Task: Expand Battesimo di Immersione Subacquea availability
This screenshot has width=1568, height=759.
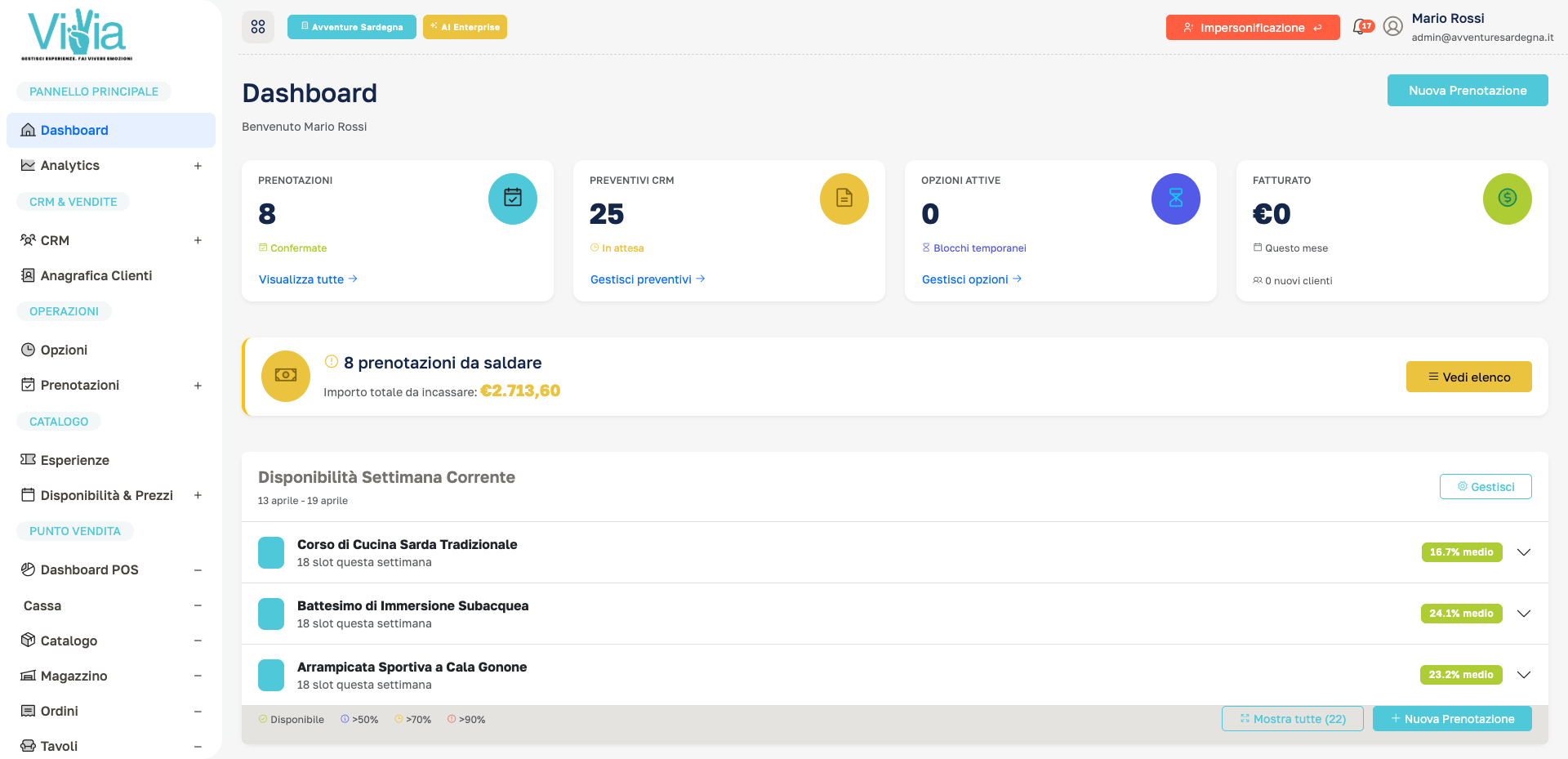Action: pyautogui.click(x=1524, y=614)
